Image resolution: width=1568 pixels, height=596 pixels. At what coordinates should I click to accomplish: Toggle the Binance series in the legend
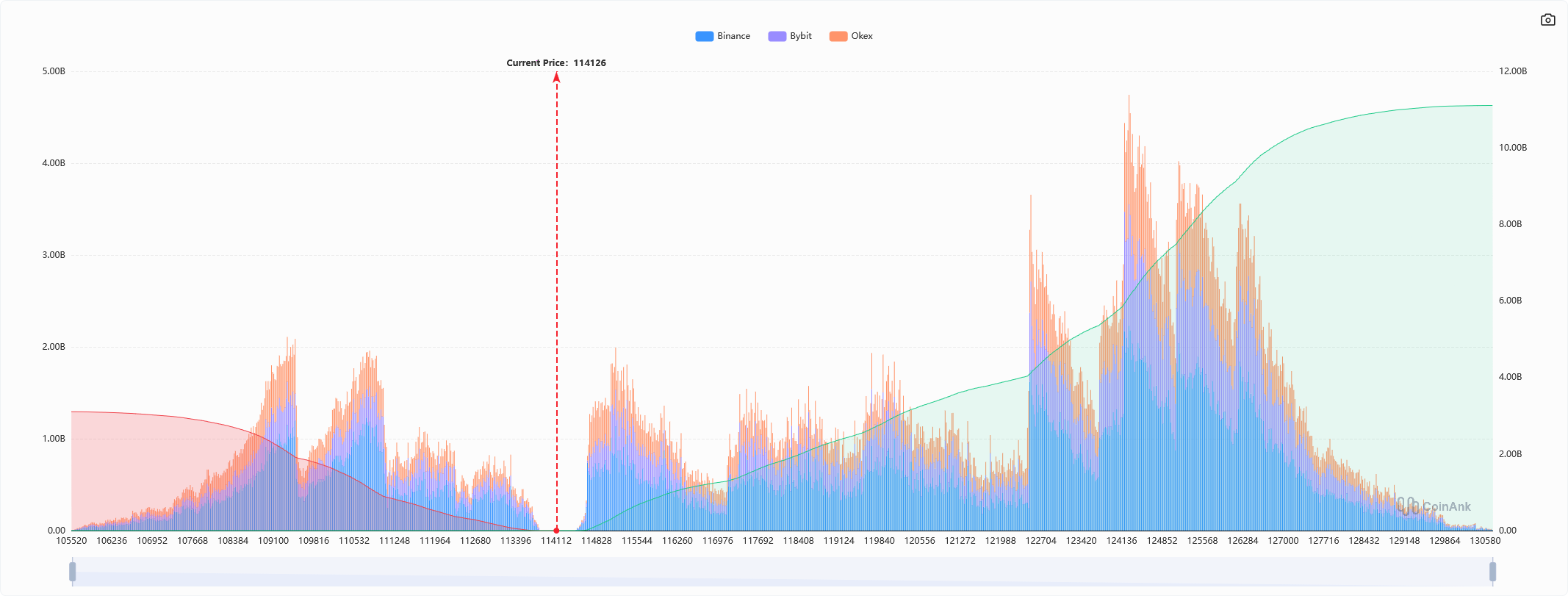pyautogui.click(x=733, y=36)
